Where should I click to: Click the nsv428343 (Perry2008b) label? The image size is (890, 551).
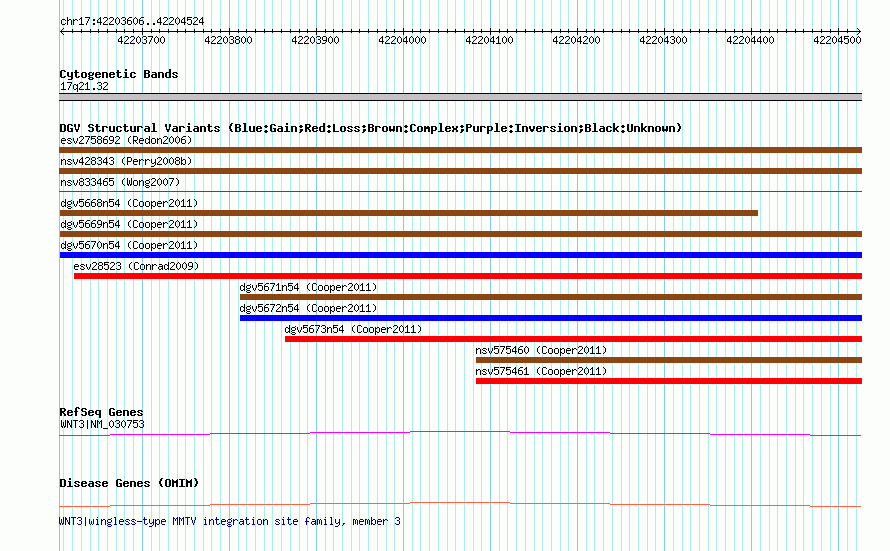pos(126,161)
